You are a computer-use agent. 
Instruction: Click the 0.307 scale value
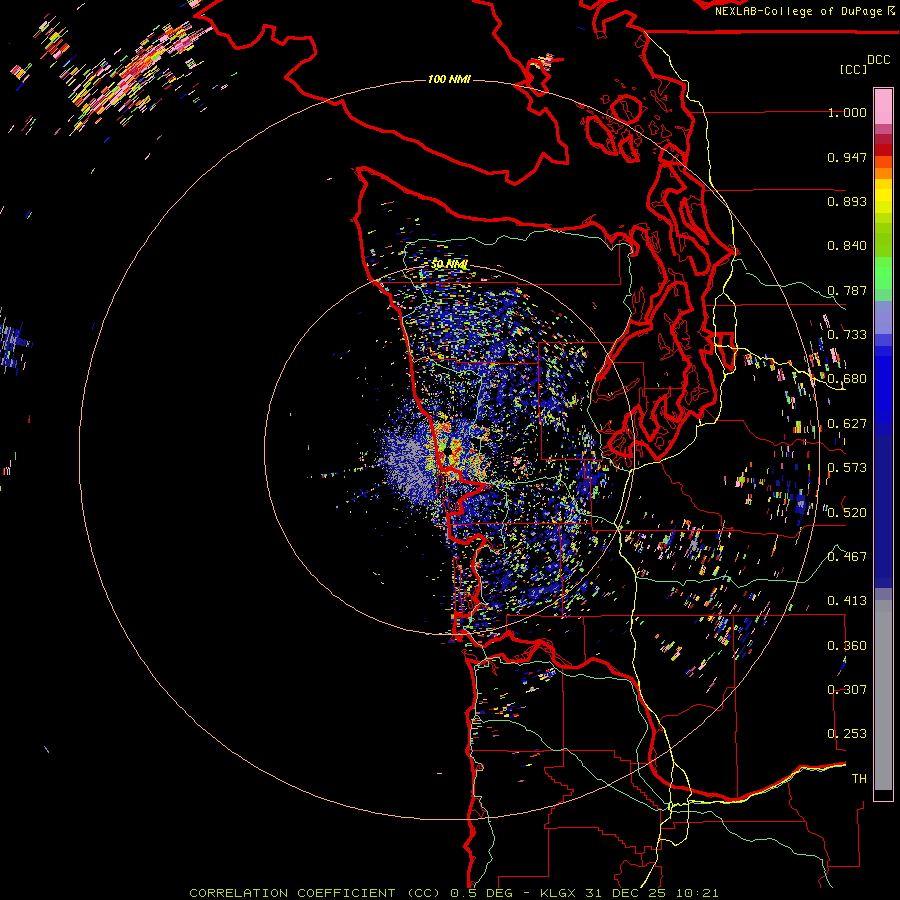847,690
